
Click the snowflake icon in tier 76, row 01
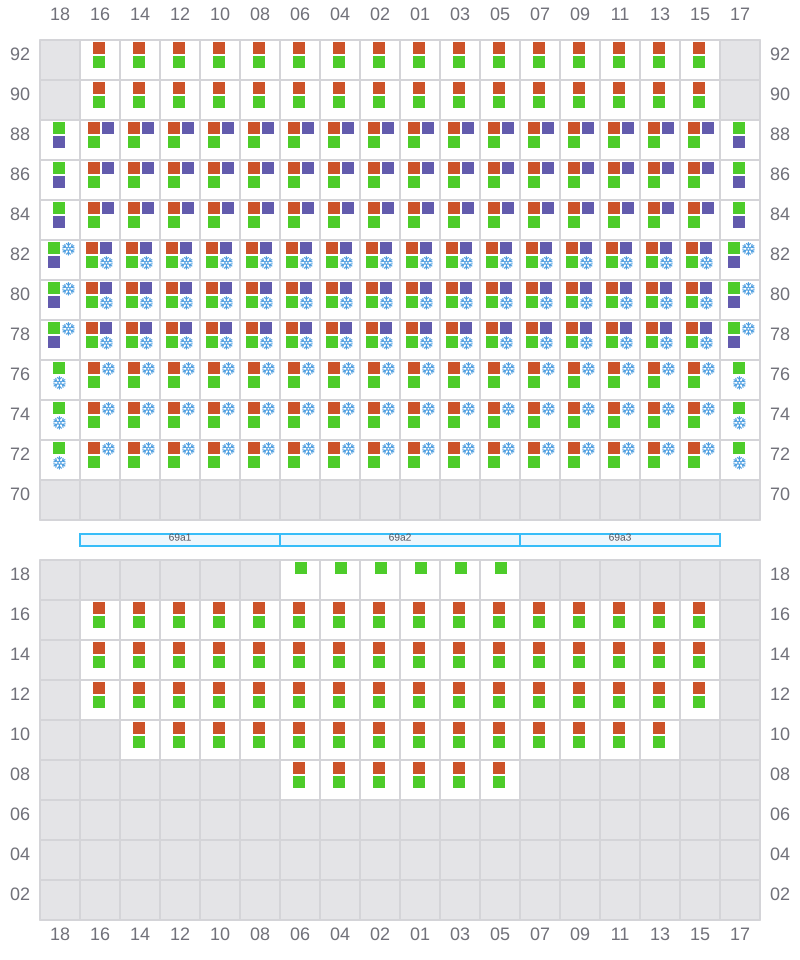428,369
